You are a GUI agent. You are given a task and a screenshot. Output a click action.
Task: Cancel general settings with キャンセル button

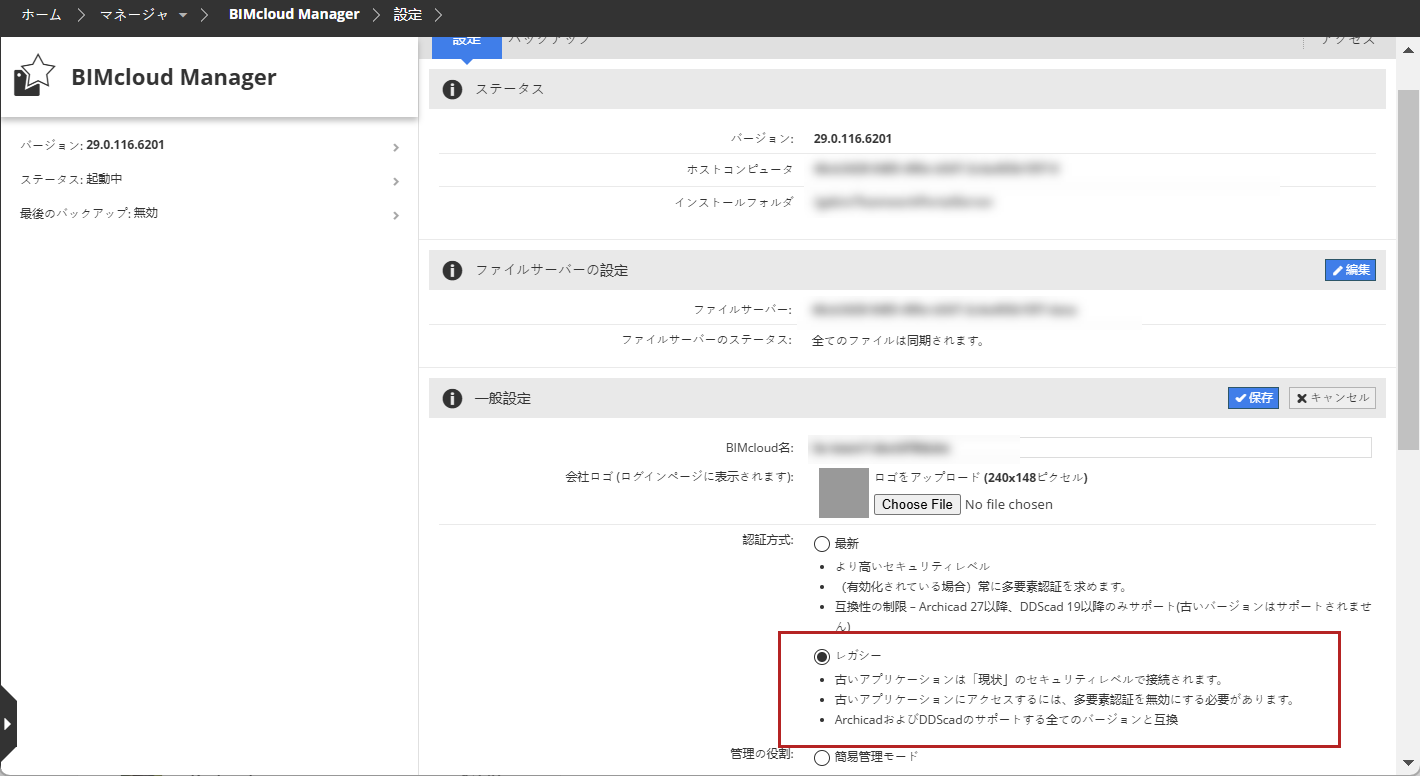point(1332,398)
